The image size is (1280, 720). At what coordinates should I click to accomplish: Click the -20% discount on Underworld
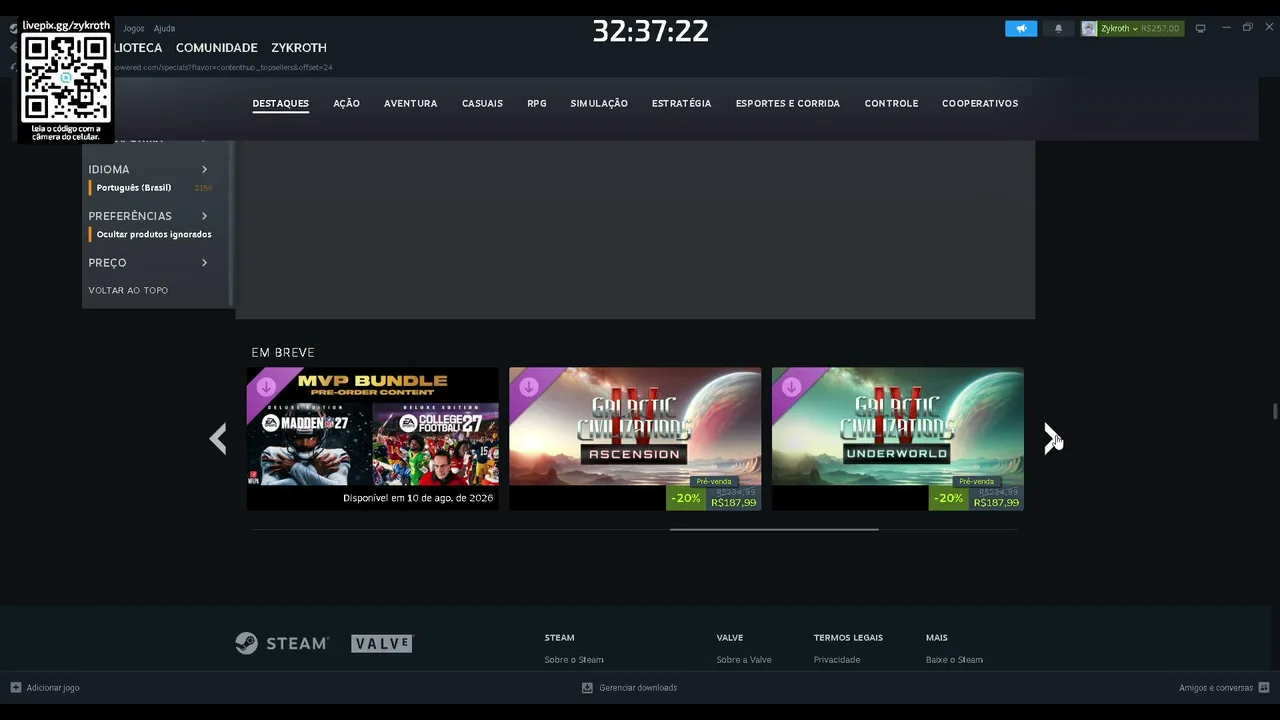click(948, 498)
